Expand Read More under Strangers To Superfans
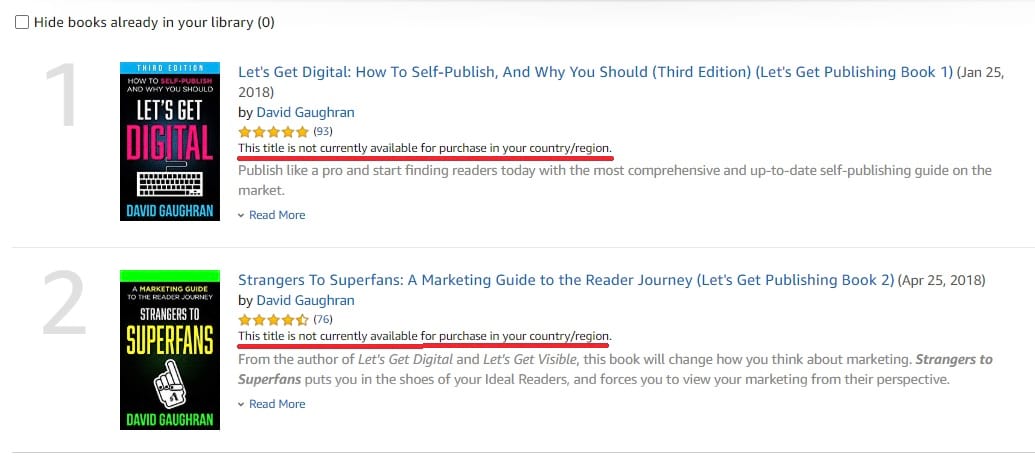The width and height of the screenshot is (1035, 458). (277, 404)
